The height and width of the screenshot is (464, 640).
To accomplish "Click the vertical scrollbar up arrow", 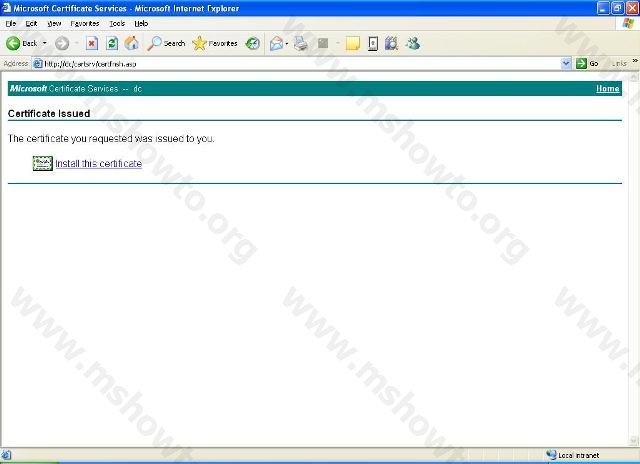I will 634,76.
